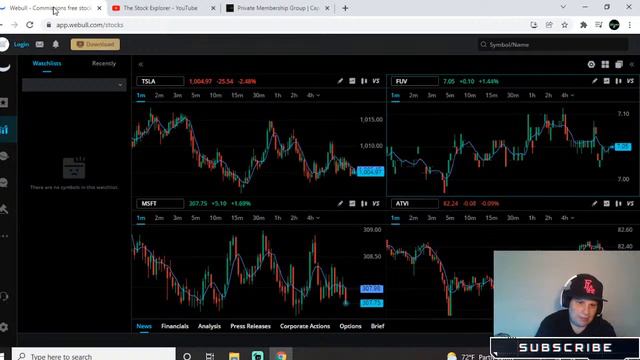Image resolution: width=640 pixels, height=360 pixels.
Task: Switch to the Private Membership Group browser tab
Action: [x=278, y=8]
